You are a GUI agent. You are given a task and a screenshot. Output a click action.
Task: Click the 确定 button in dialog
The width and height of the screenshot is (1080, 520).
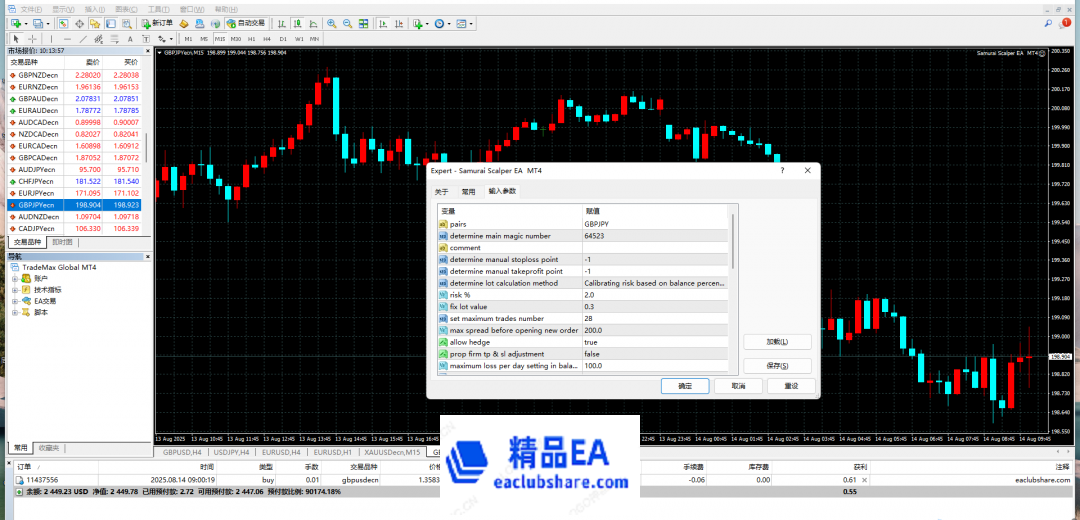685,386
